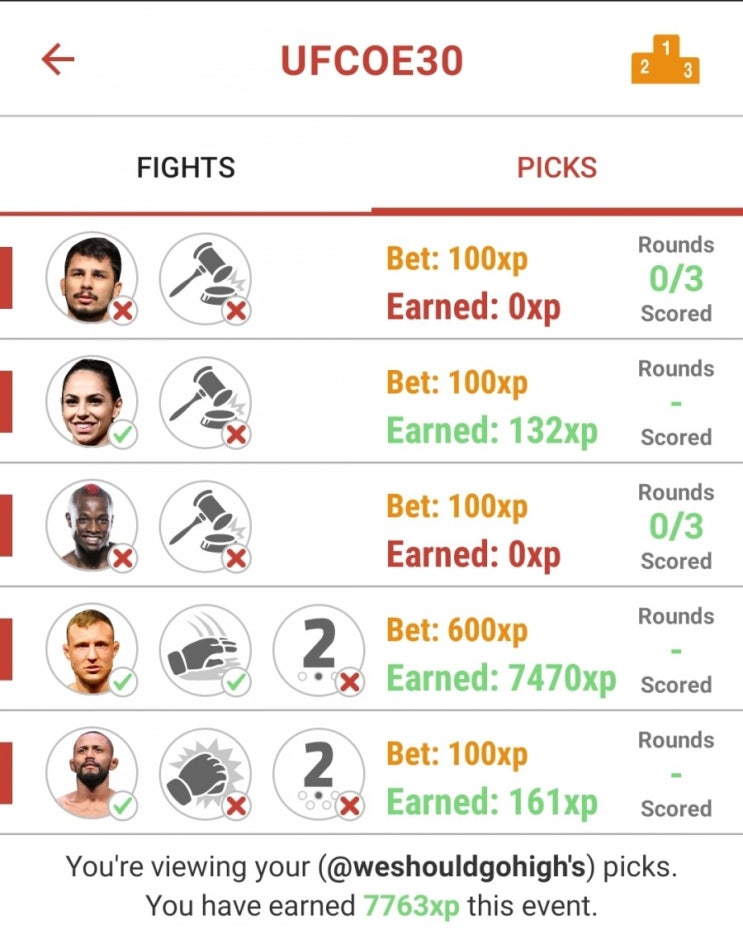
Task: Switch to the FIGHTS tab
Action: point(186,167)
